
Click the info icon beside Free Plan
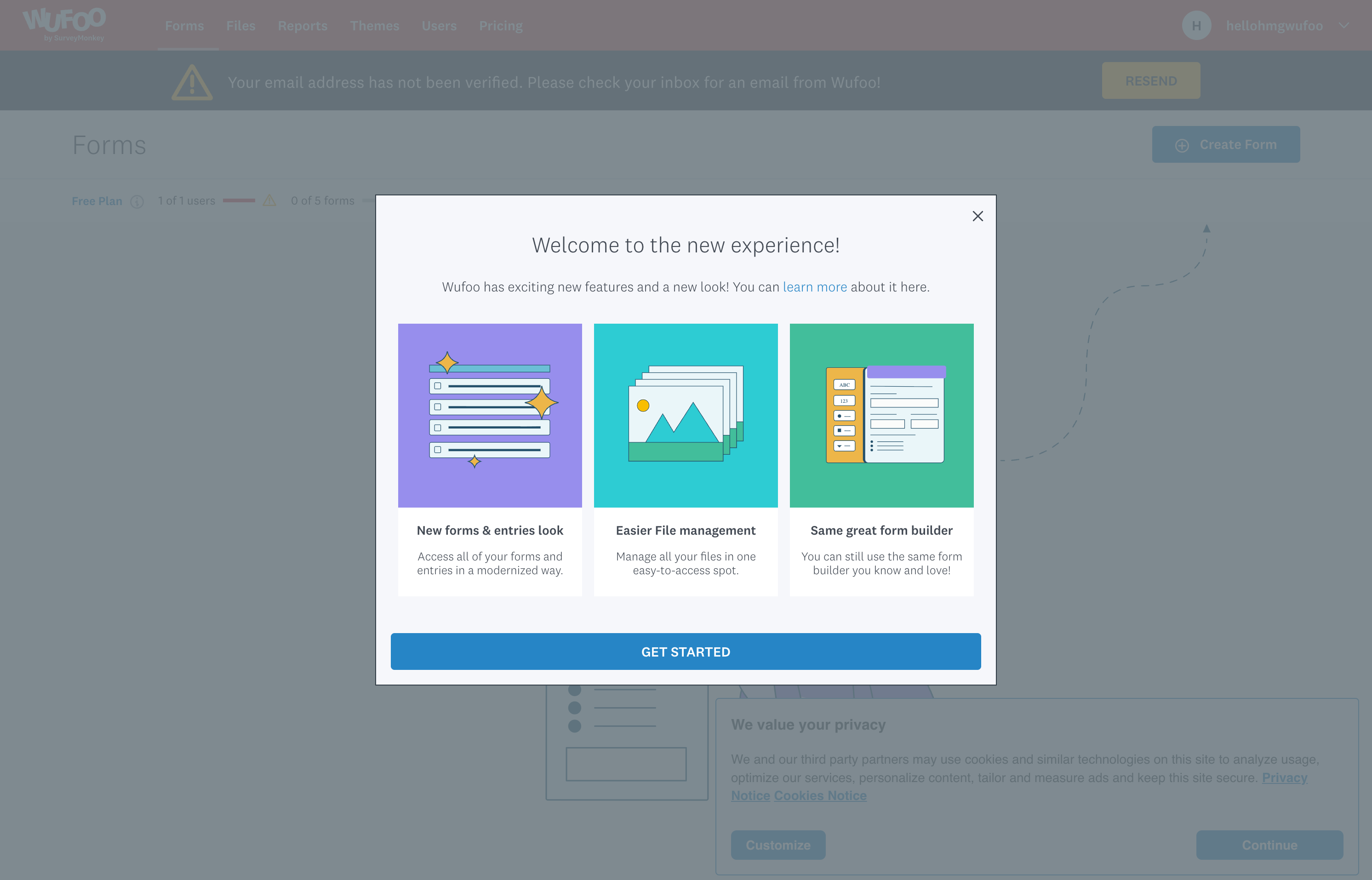click(137, 201)
